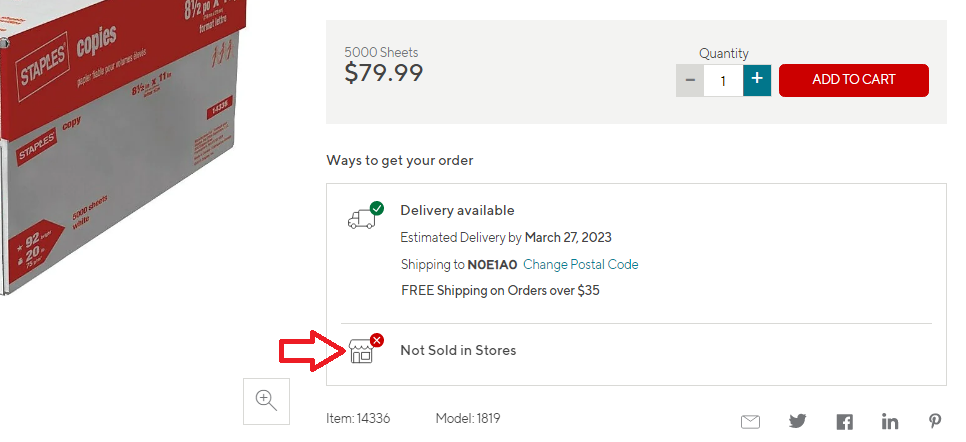Click the store icon with red X
The image size is (966, 442).
click(x=361, y=351)
